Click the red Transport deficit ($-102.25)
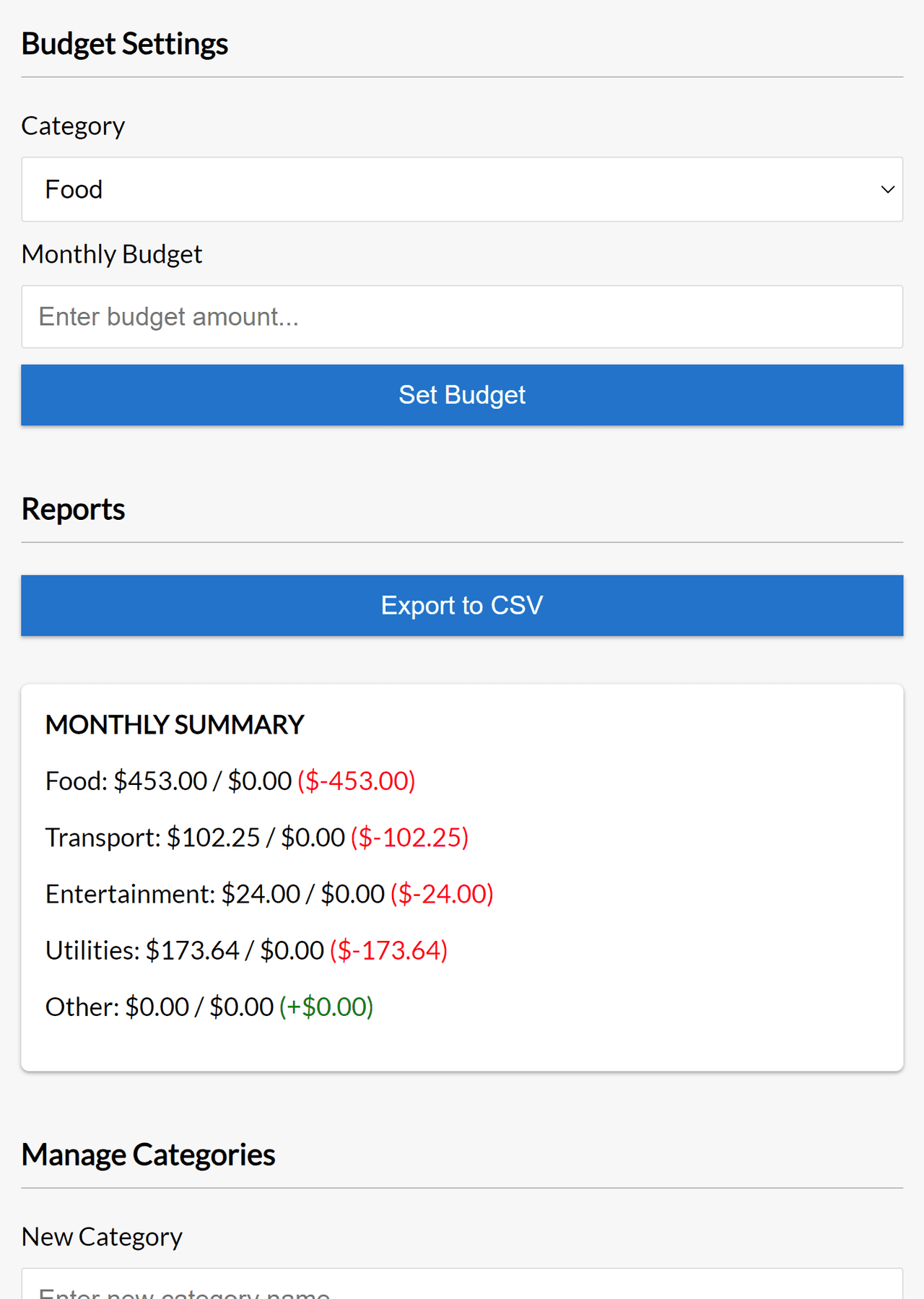 (410, 838)
